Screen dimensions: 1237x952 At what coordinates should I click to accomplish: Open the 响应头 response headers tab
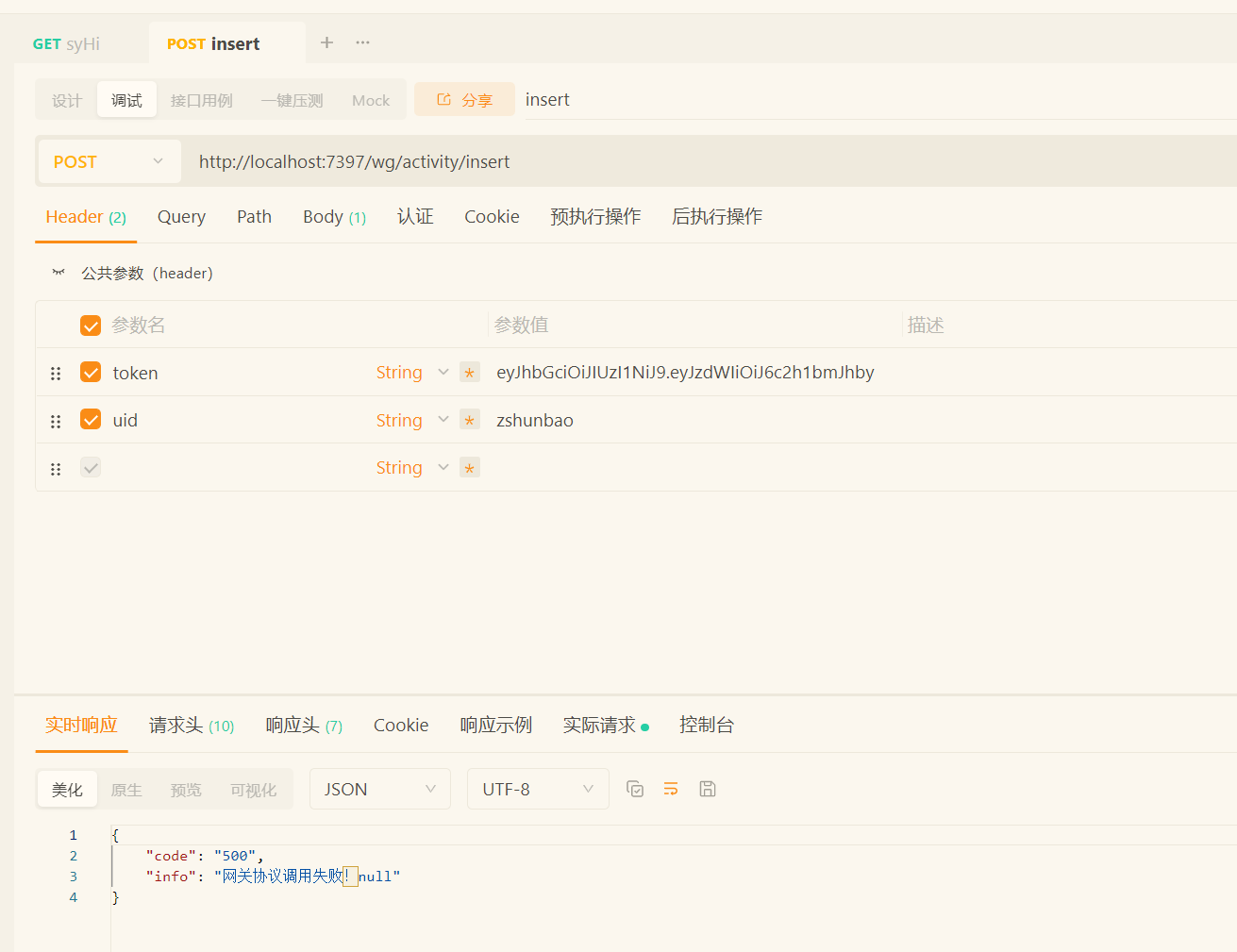click(x=303, y=726)
